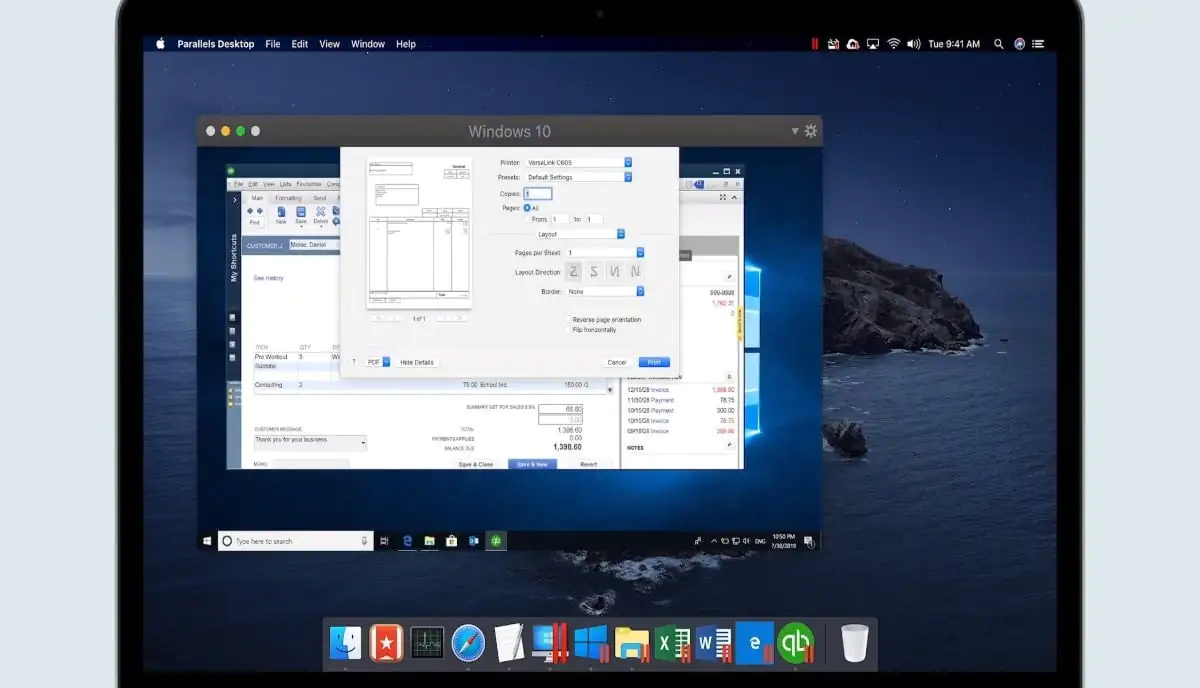Screen dimensions: 1200x688
Task: Click the Copies input field
Action: [537, 193]
